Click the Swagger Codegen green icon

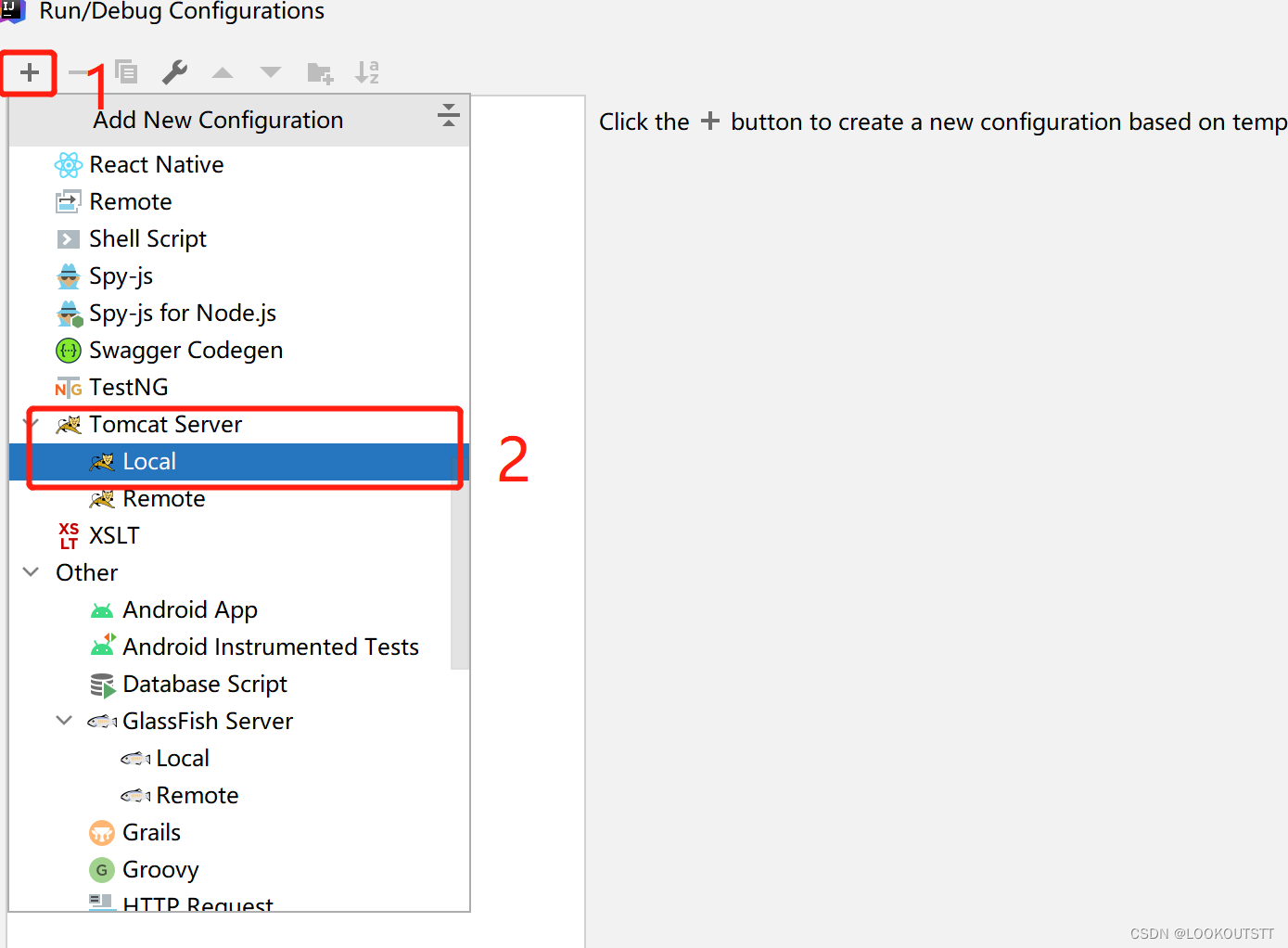coord(69,351)
